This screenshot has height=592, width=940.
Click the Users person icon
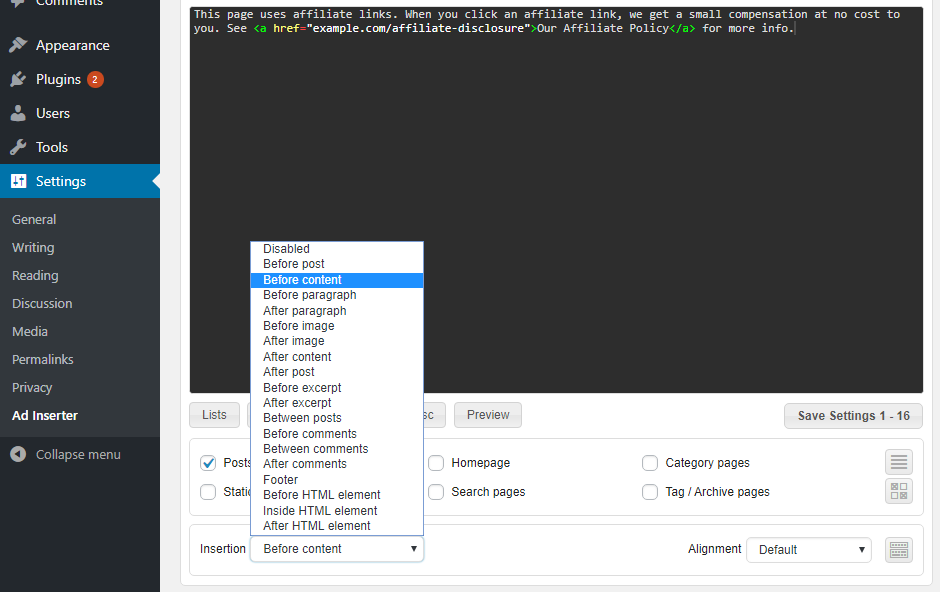tap(18, 113)
